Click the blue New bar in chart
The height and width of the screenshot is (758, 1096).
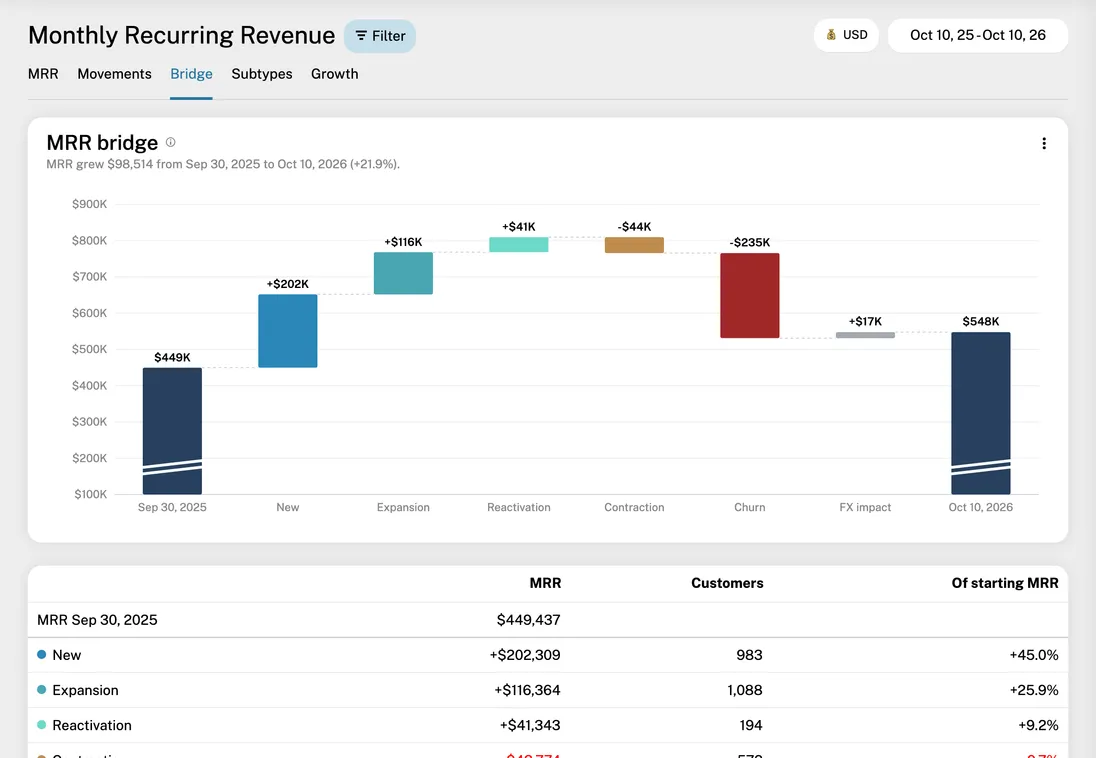pyautogui.click(x=288, y=331)
